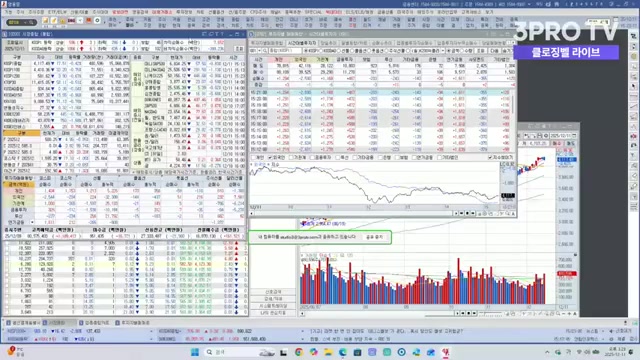
Task: Open the CFD주식 menu
Action: click(x=258, y=13)
